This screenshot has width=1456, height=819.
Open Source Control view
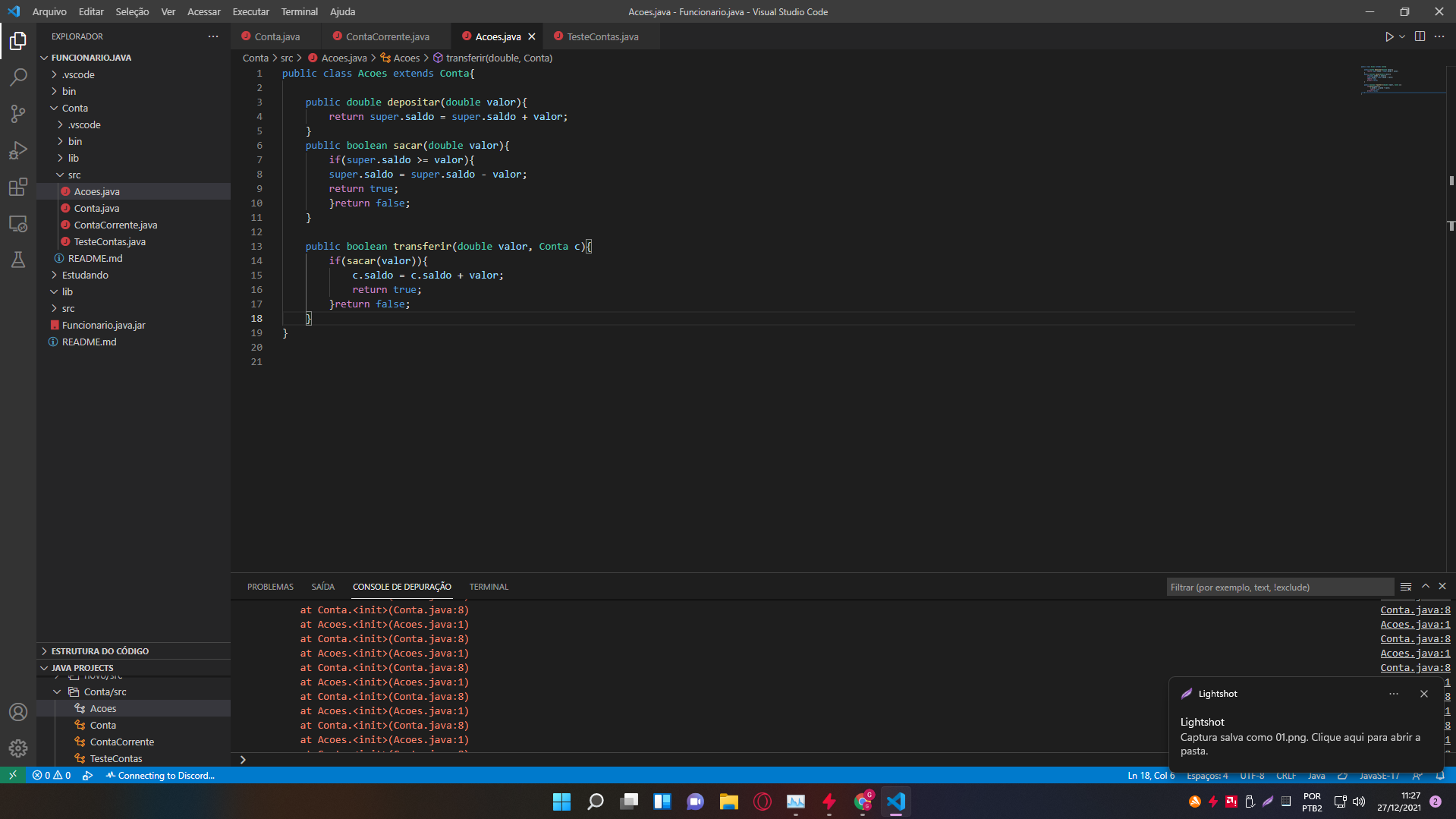point(18,114)
